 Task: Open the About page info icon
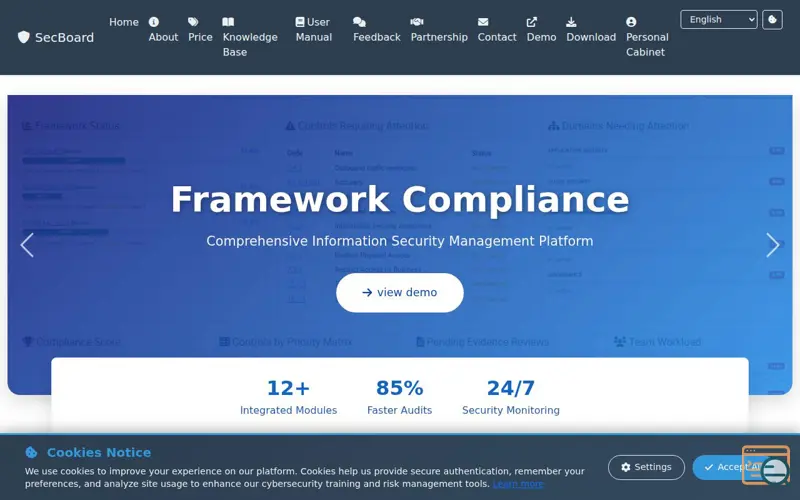click(x=154, y=22)
